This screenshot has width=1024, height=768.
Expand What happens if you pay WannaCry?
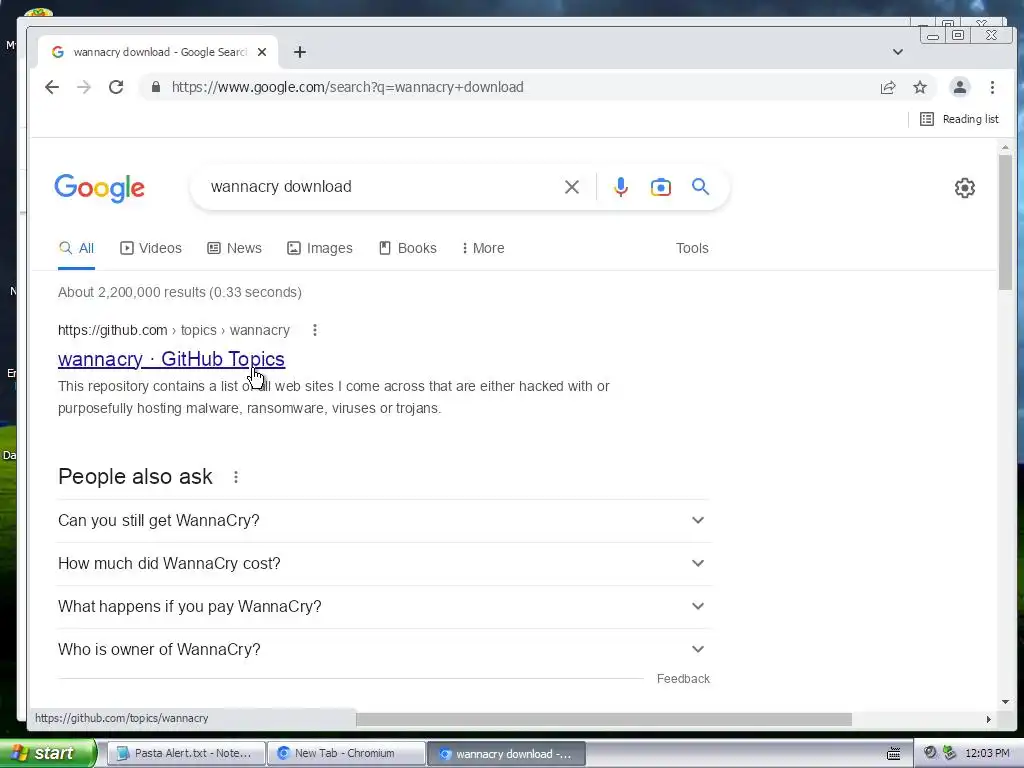[x=383, y=607]
